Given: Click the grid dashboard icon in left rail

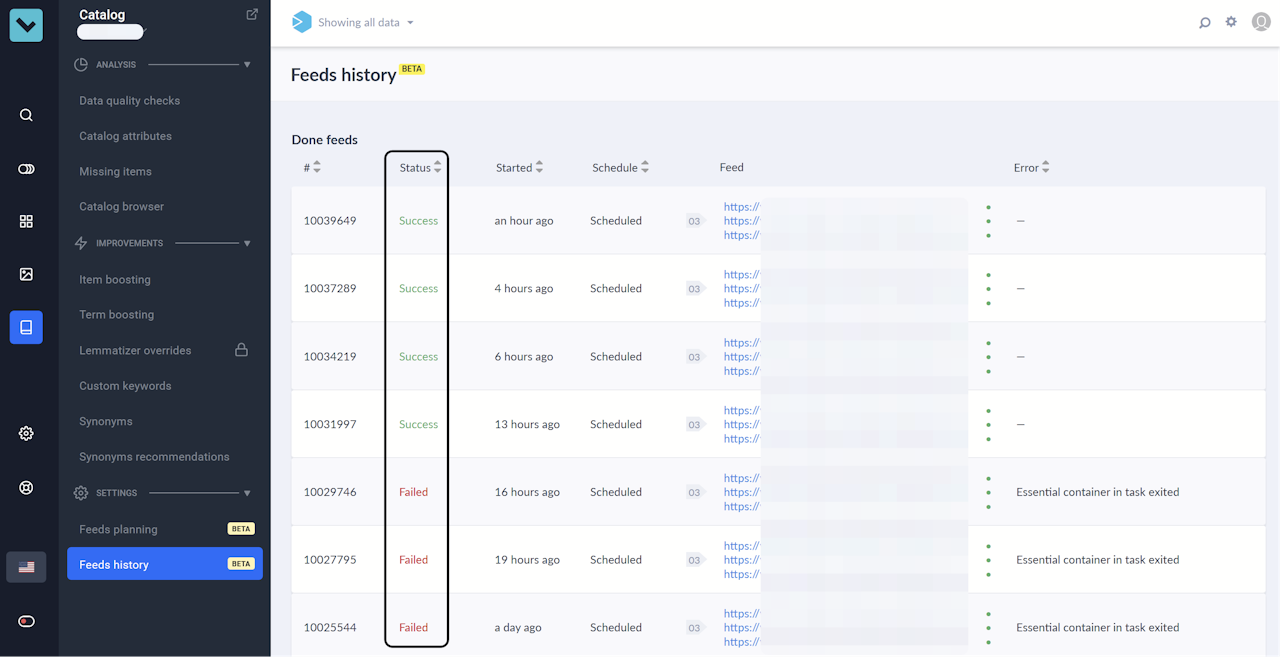Looking at the screenshot, I should pos(26,221).
